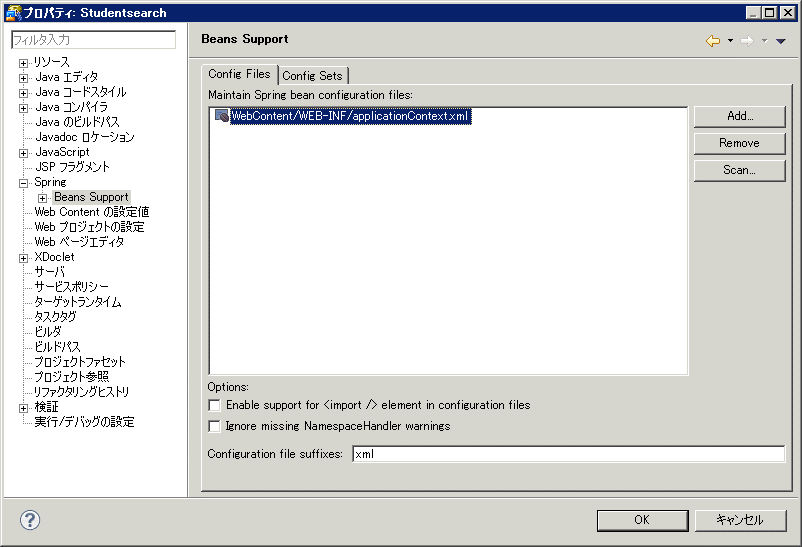The image size is (802, 547).
Task: Click the applicationContext.xml bean file icon
Action: 221,116
